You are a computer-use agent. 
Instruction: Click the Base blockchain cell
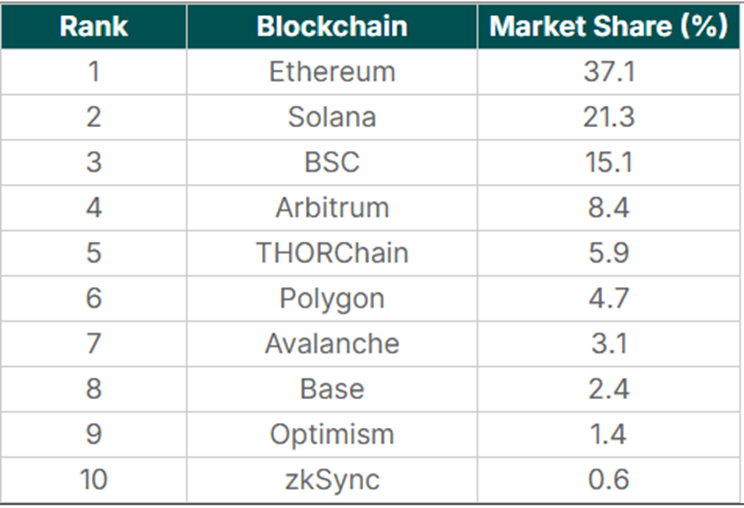click(x=332, y=389)
